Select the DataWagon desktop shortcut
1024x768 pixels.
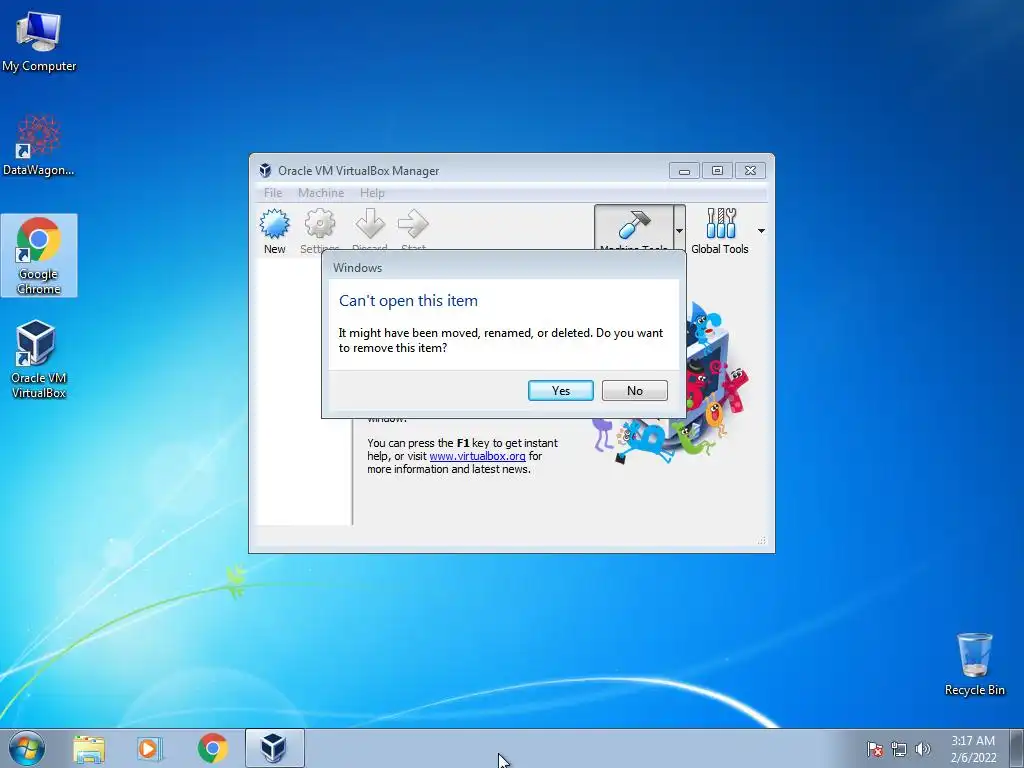coord(39,145)
